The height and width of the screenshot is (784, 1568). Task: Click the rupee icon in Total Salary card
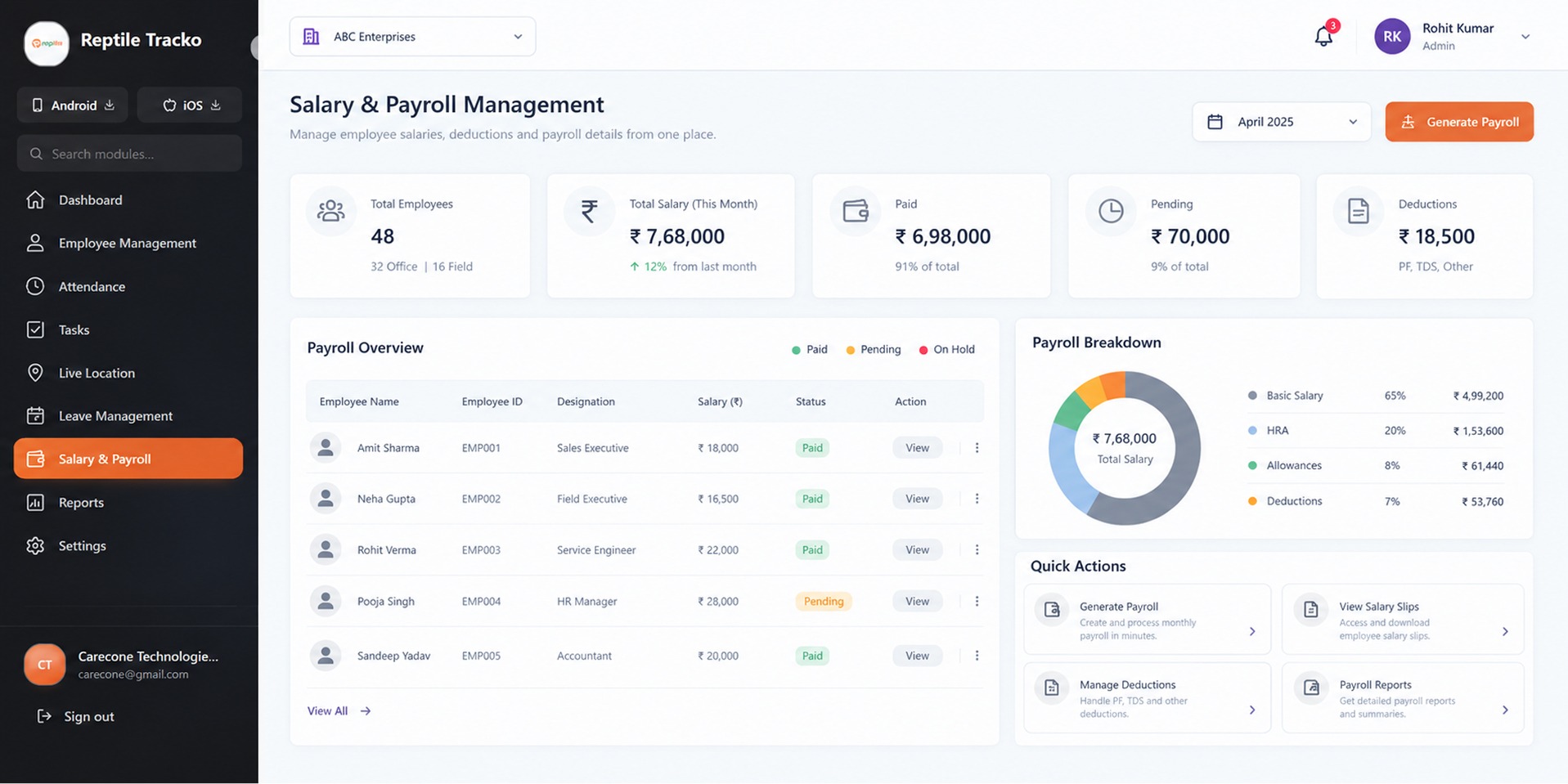(589, 212)
